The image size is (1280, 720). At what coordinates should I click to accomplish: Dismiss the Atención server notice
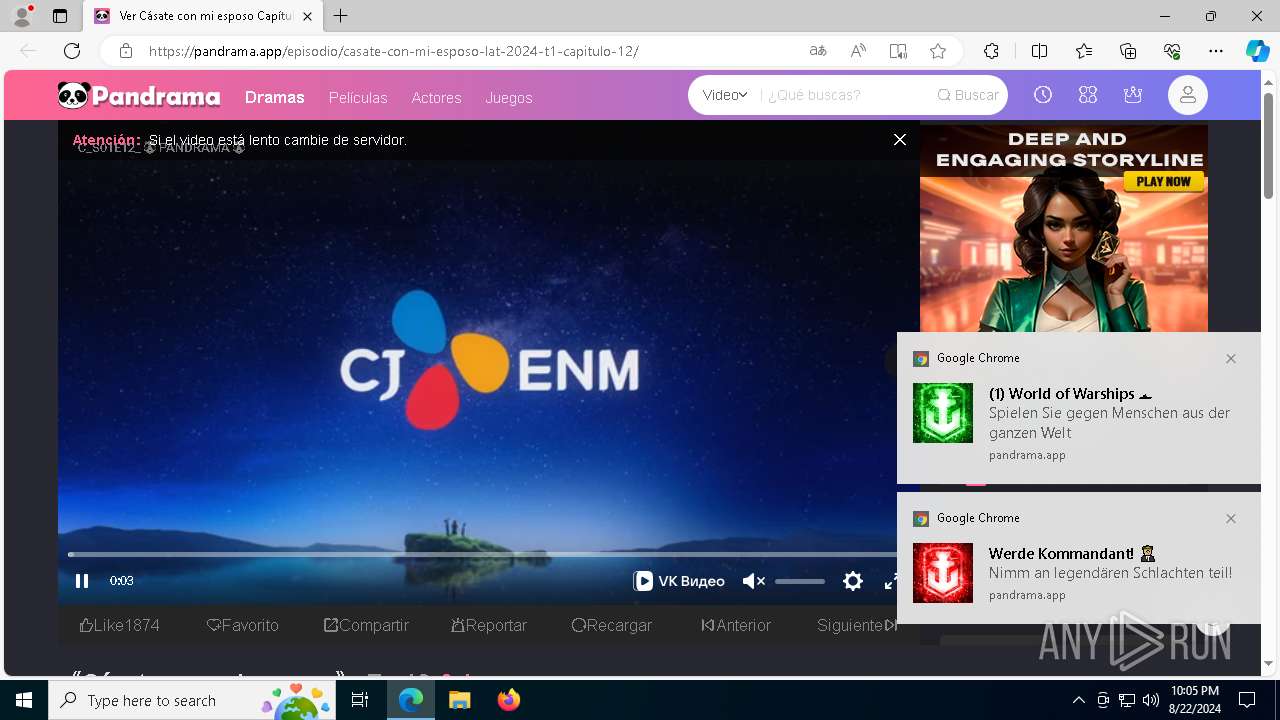coord(900,140)
